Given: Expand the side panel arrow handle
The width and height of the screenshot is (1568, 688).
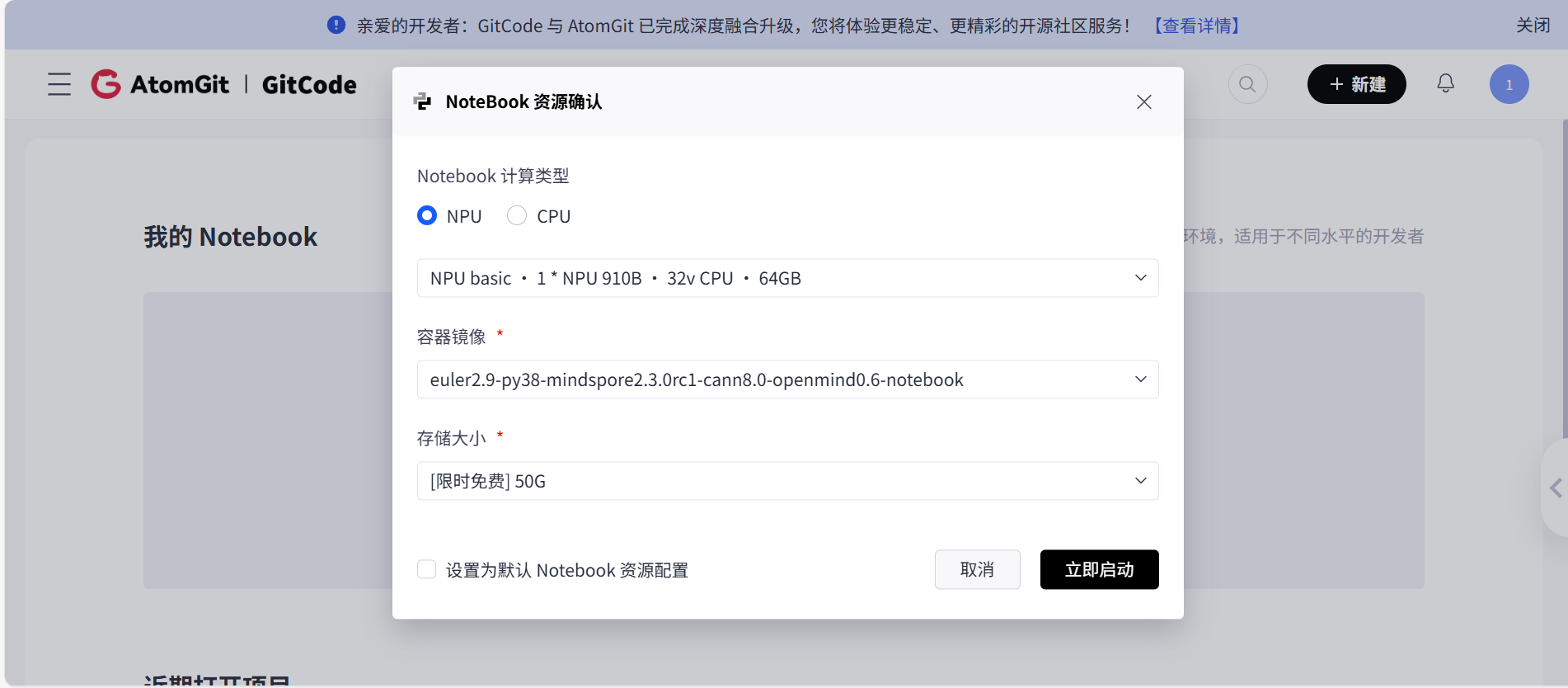Looking at the screenshot, I should pyautogui.click(x=1555, y=488).
